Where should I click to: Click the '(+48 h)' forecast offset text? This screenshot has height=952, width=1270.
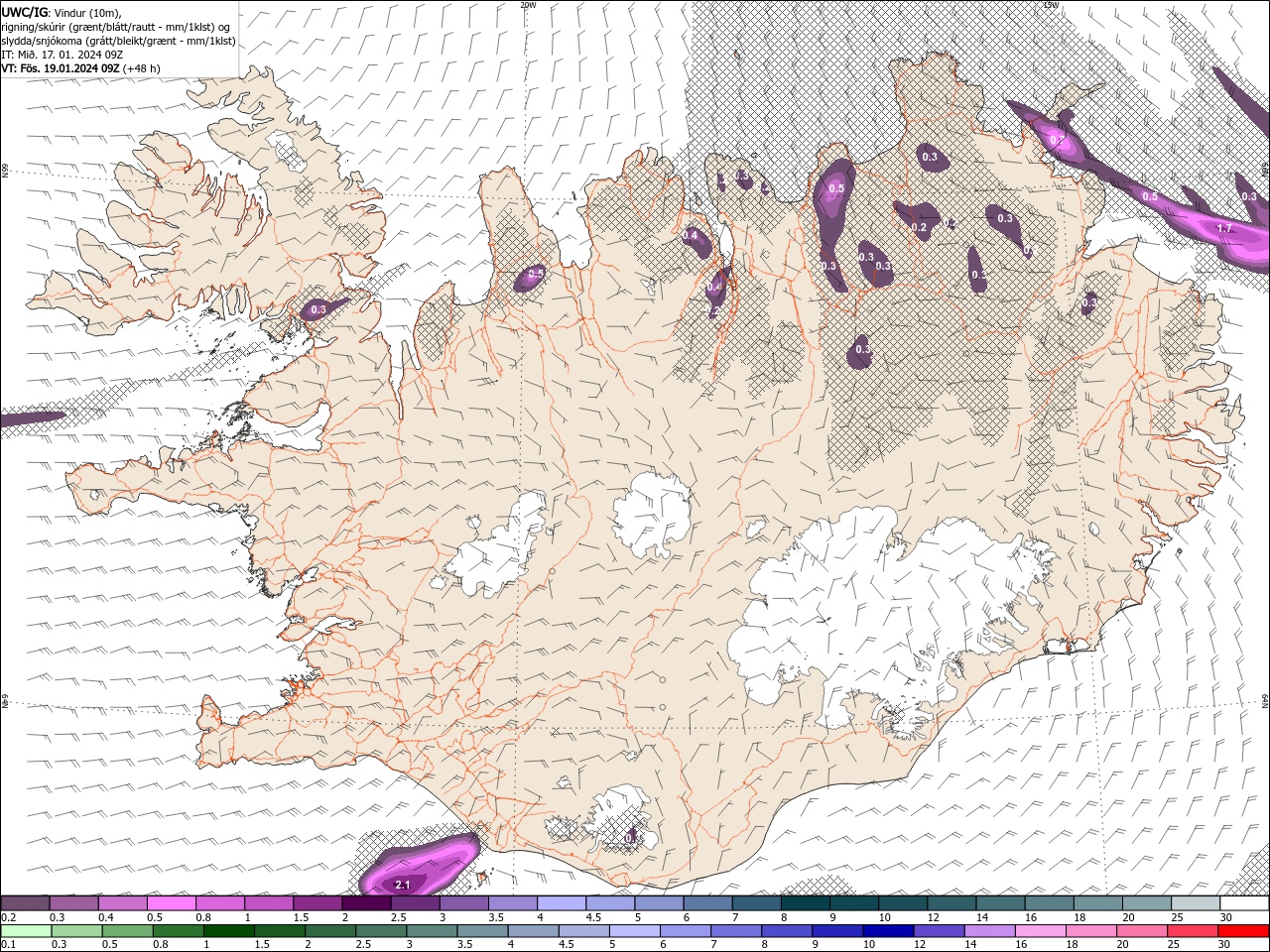click(x=142, y=68)
